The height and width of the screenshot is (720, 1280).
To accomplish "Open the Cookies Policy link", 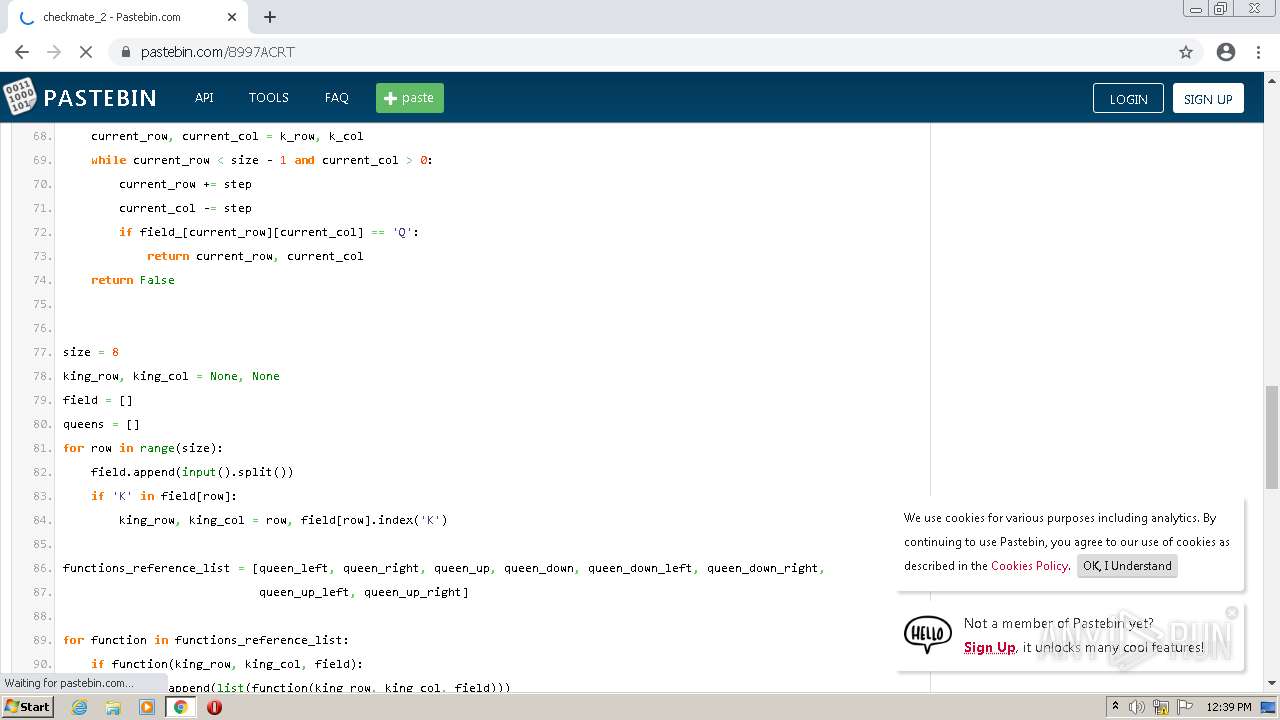I will click(x=1029, y=566).
